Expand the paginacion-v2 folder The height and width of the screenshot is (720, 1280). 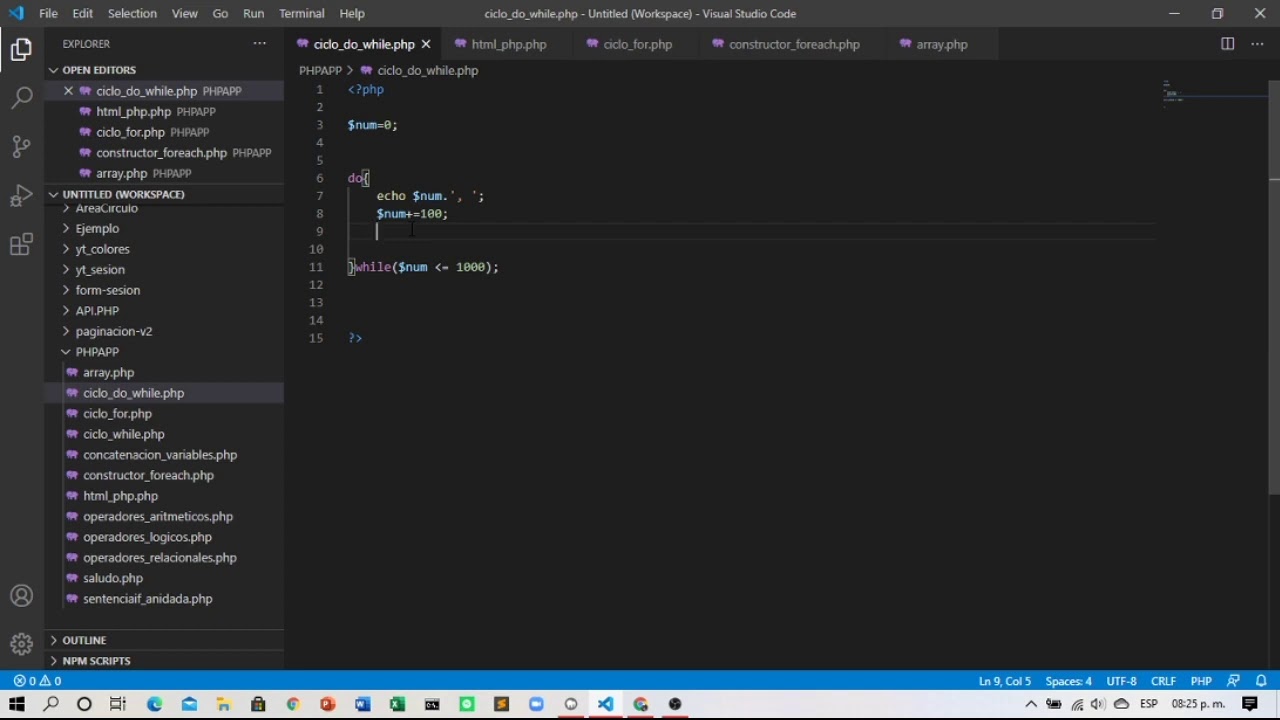coord(113,331)
